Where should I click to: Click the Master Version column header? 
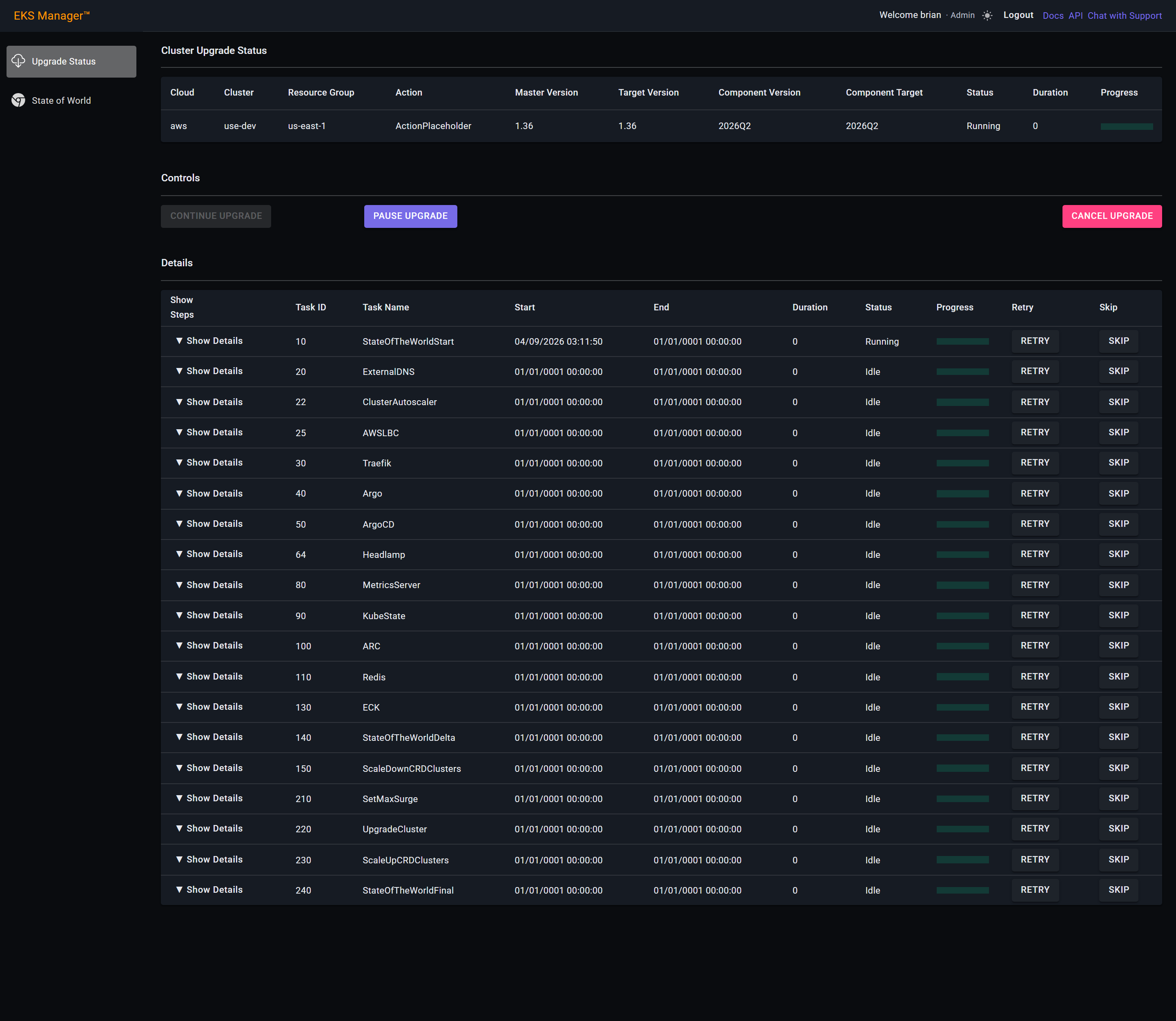(546, 92)
